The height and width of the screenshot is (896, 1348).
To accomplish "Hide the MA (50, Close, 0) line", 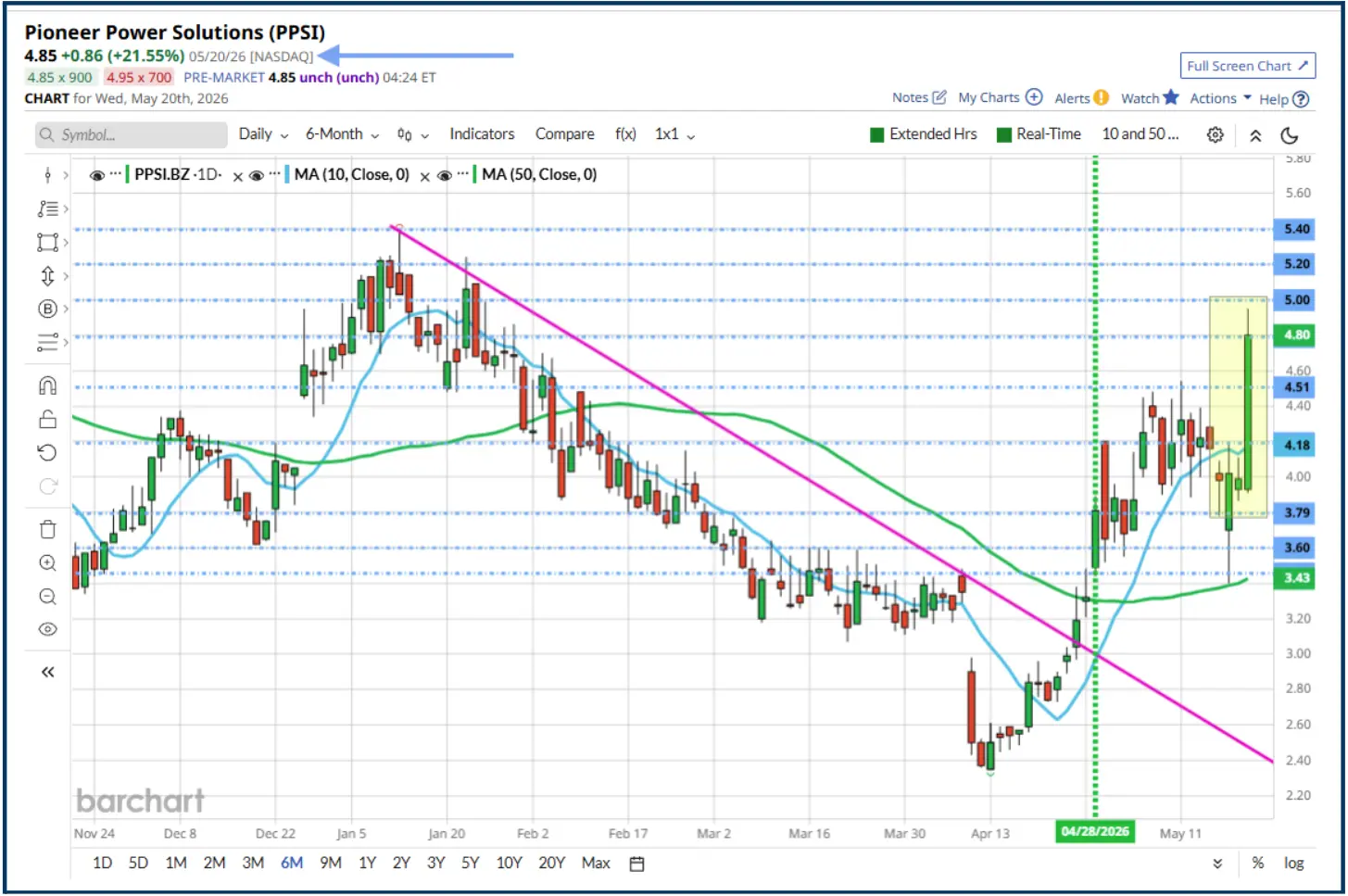I will click(x=444, y=175).
